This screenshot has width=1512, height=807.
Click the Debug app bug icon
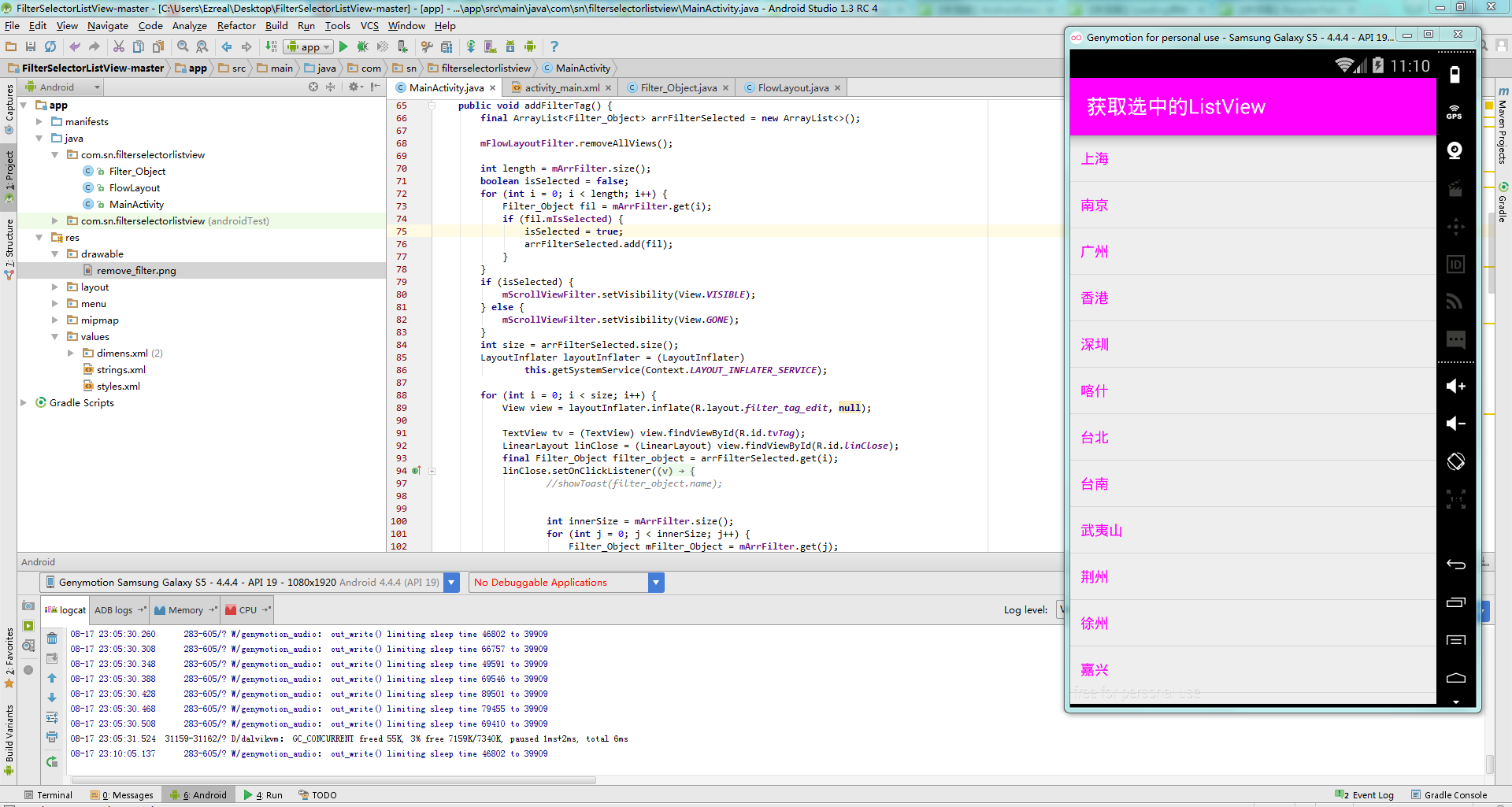(363, 46)
